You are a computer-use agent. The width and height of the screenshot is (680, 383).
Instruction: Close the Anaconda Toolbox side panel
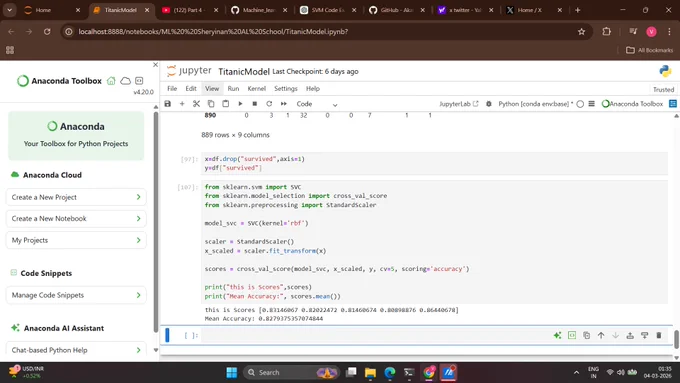(x=156, y=65)
